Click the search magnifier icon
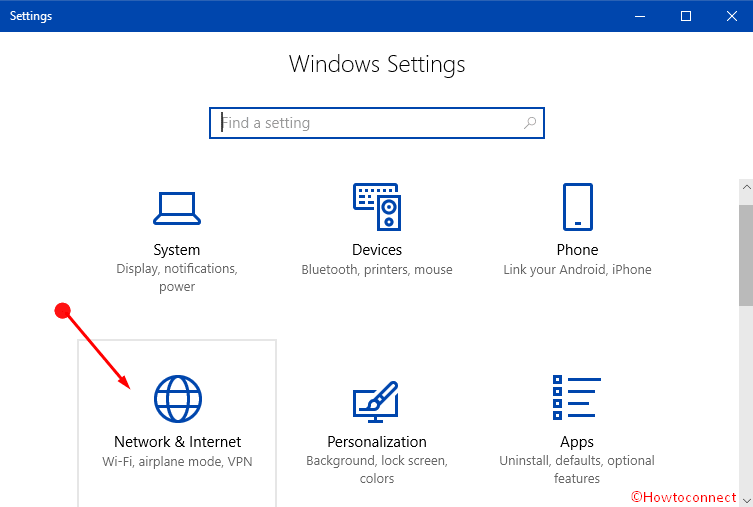The height and width of the screenshot is (507, 753). 530,123
